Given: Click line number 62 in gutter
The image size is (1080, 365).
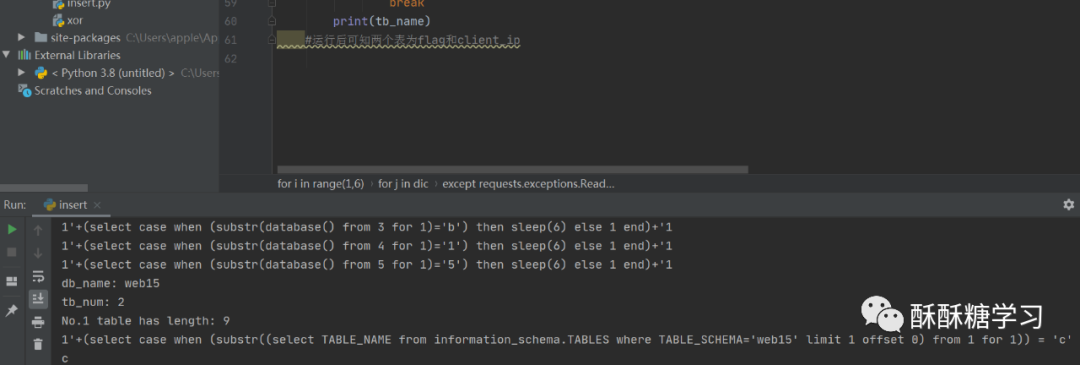Looking at the screenshot, I should [231, 59].
